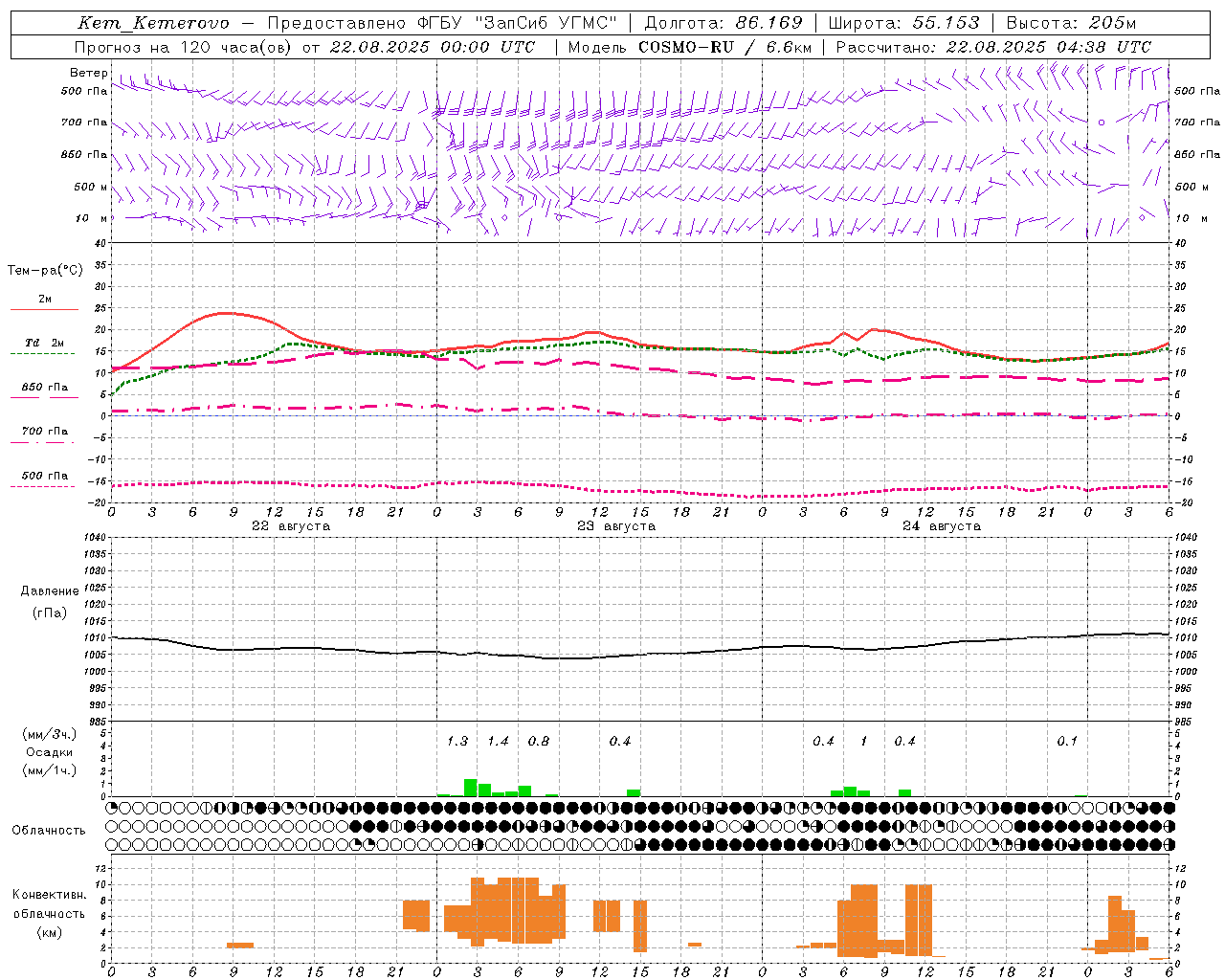The image size is (1225, 980).
Task: Click 'Прогноз на 120 часа(ов)' forecast text
Action: click(x=185, y=47)
